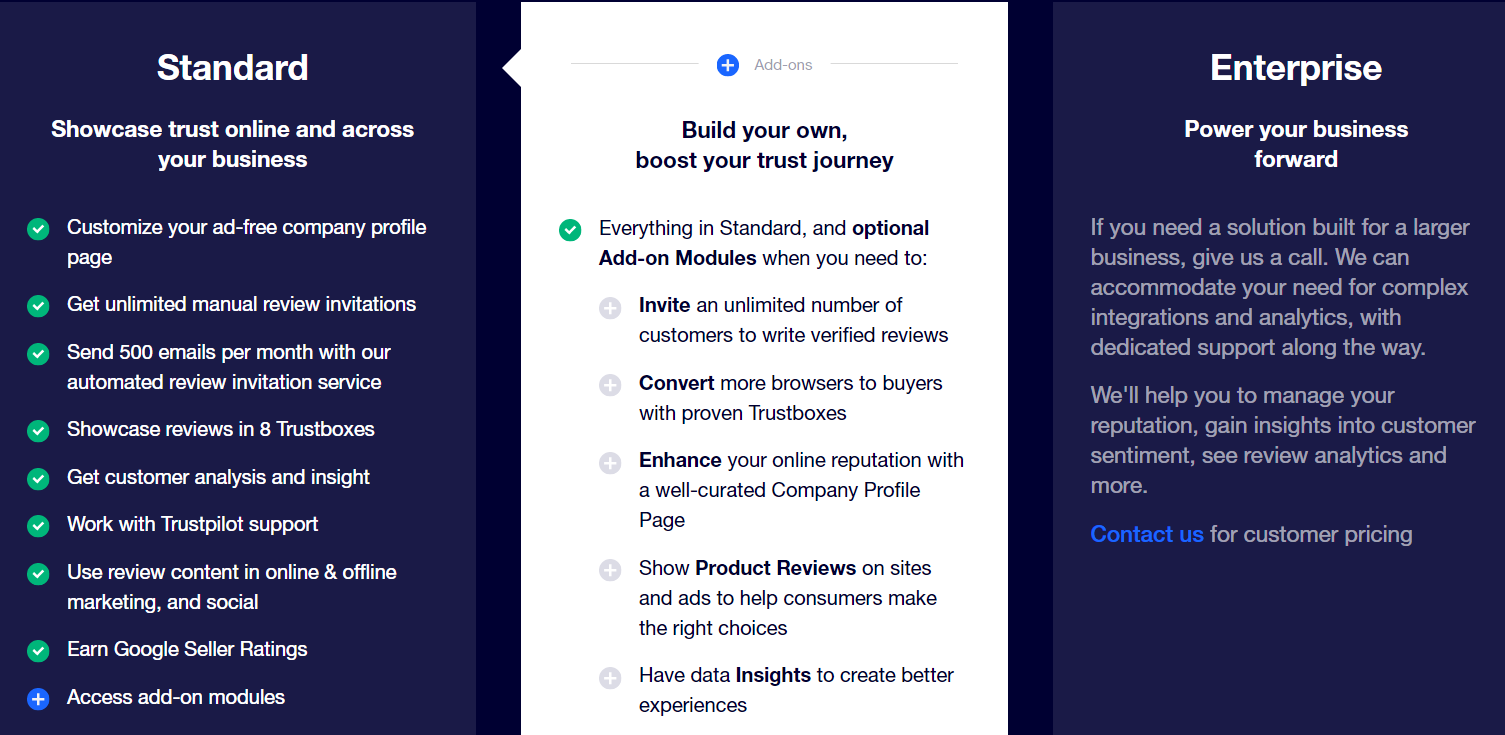Image resolution: width=1505 pixels, height=735 pixels.
Task: Click 'Get customer analysis and insight' text
Action: pyautogui.click(x=218, y=477)
